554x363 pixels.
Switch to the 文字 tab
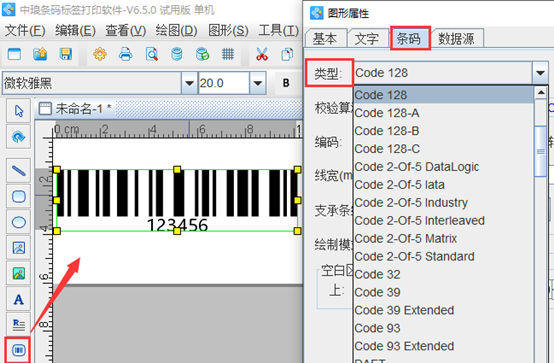point(366,39)
